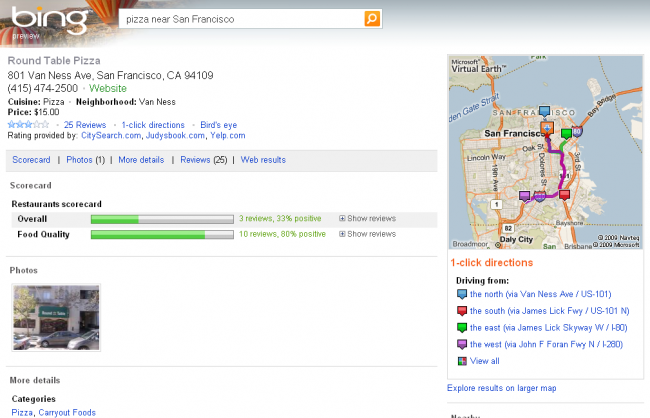The width and height of the screenshot is (650, 418).
Task: Click the orange search magnifier button
Action: pos(372,19)
